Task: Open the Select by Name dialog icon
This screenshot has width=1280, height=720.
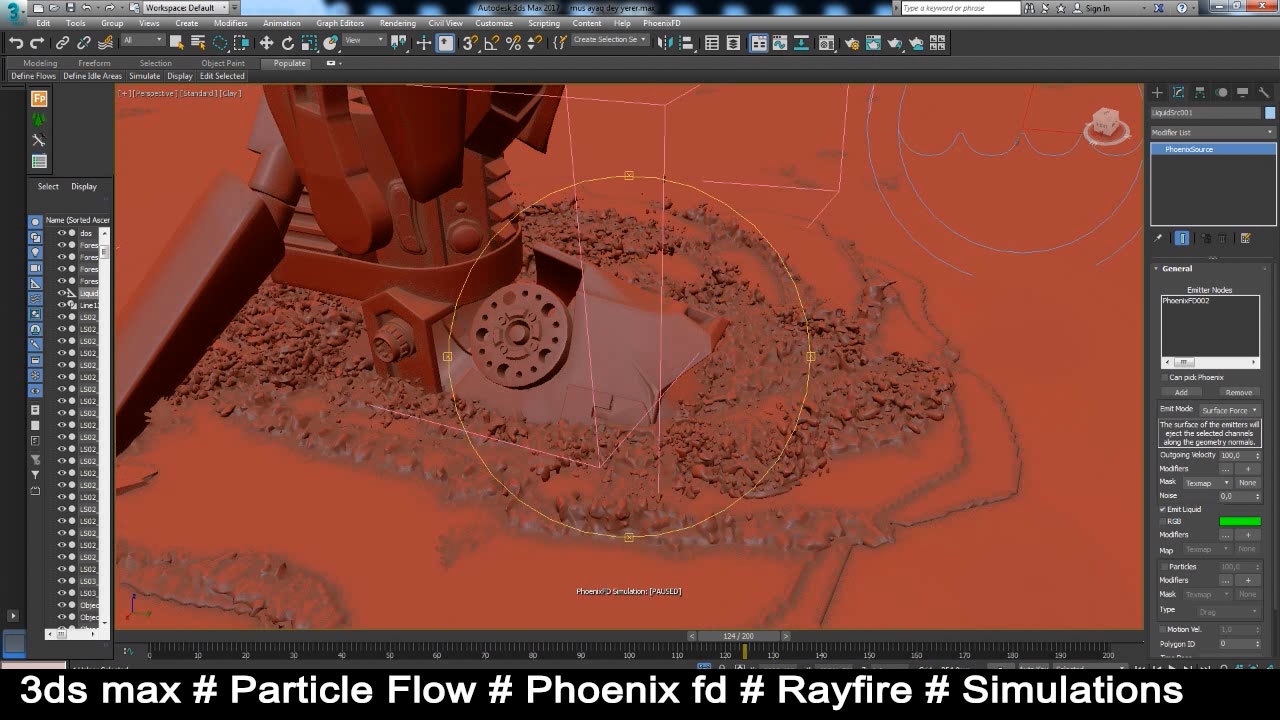Action: tap(198, 43)
